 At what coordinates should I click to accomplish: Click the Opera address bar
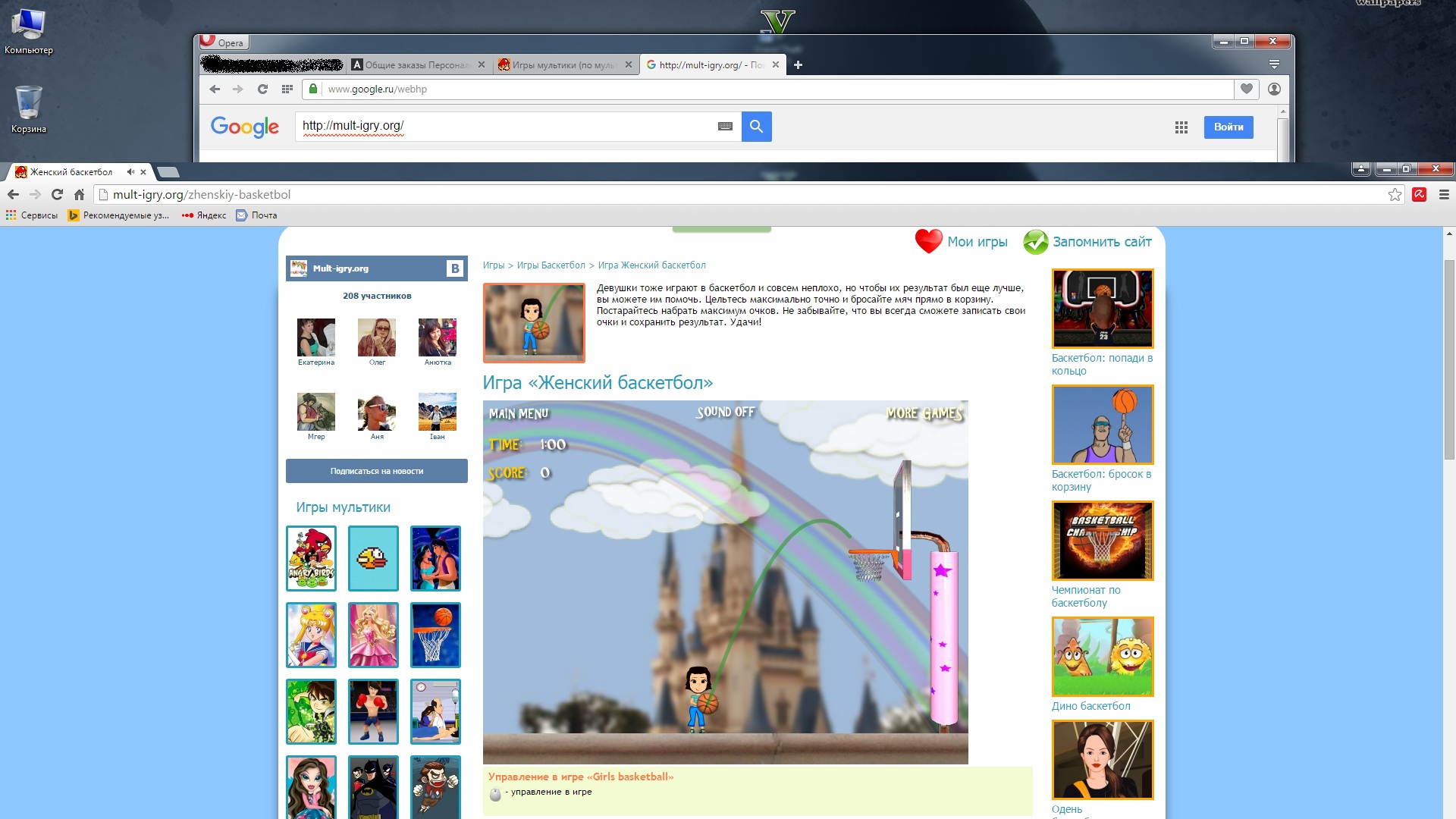pyautogui.click(x=767, y=89)
